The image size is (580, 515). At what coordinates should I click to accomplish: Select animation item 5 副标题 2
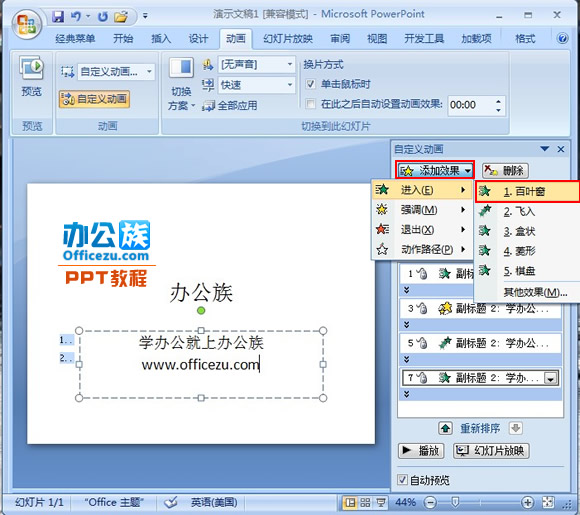(x=480, y=343)
